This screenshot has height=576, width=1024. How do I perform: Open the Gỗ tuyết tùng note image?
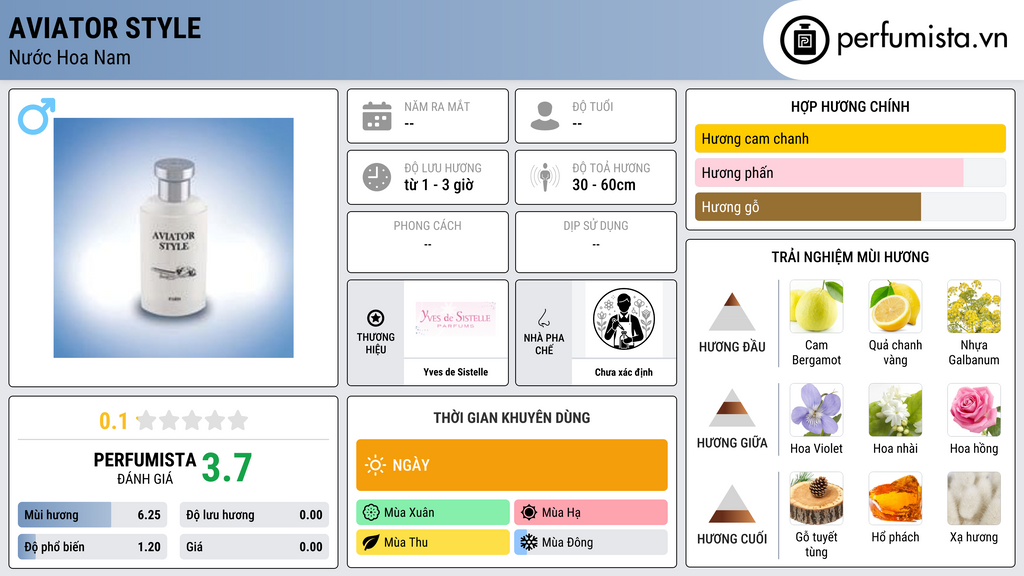(x=816, y=499)
